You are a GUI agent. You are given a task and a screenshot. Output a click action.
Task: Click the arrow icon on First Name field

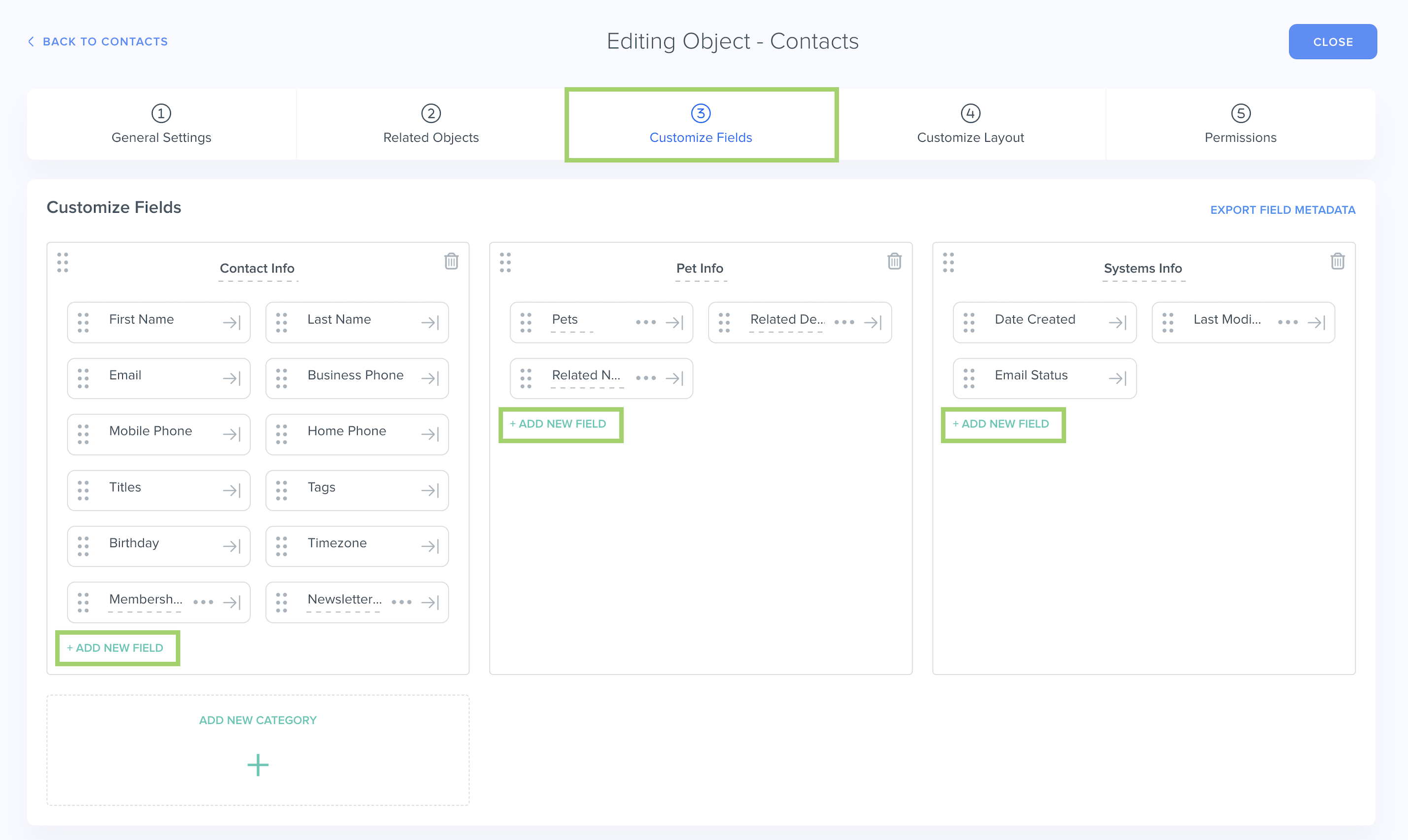tap(231, 323)
